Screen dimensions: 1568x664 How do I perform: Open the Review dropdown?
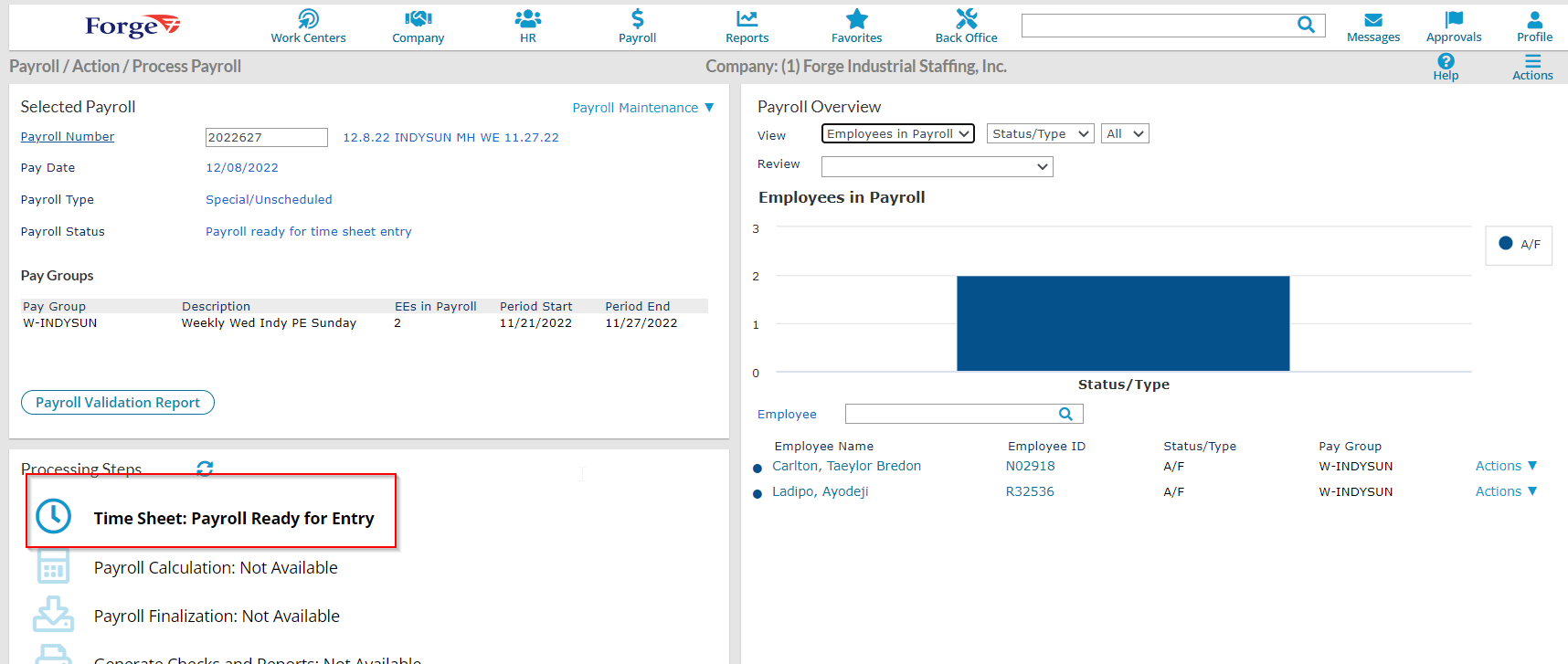click(x=938, y=166)
